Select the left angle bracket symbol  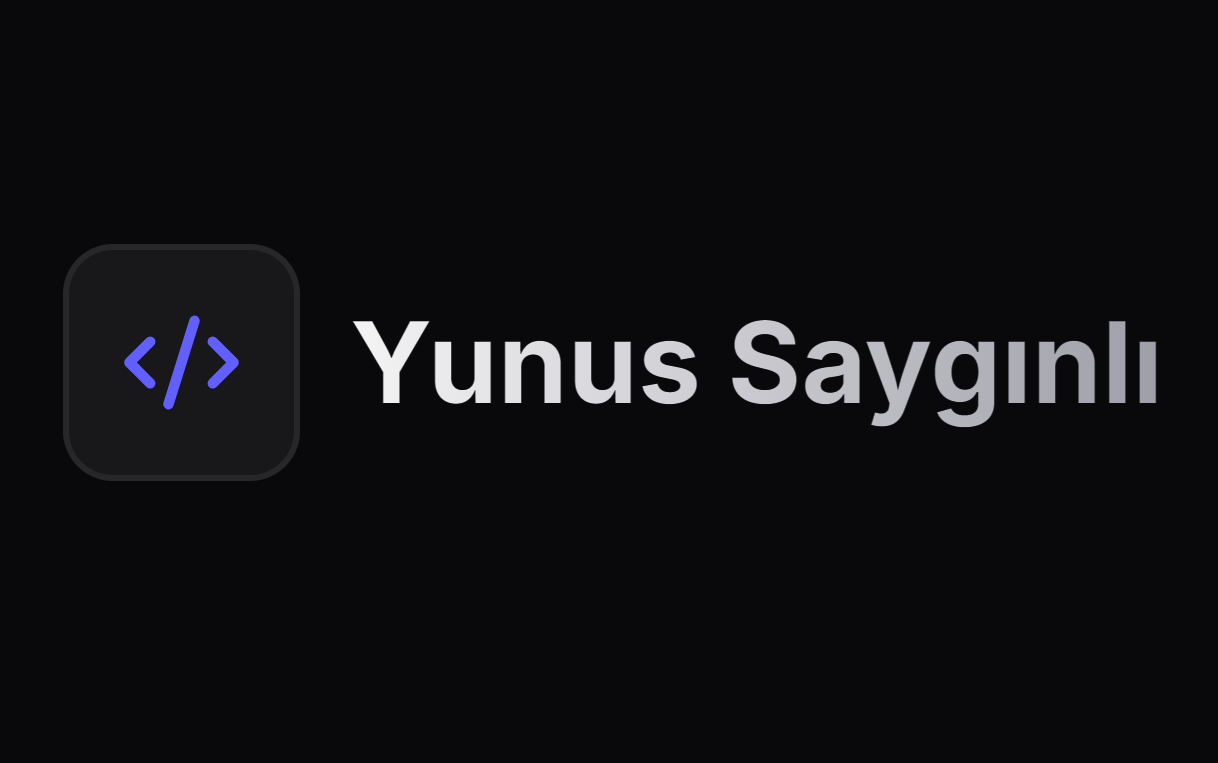tap(139, 362)
